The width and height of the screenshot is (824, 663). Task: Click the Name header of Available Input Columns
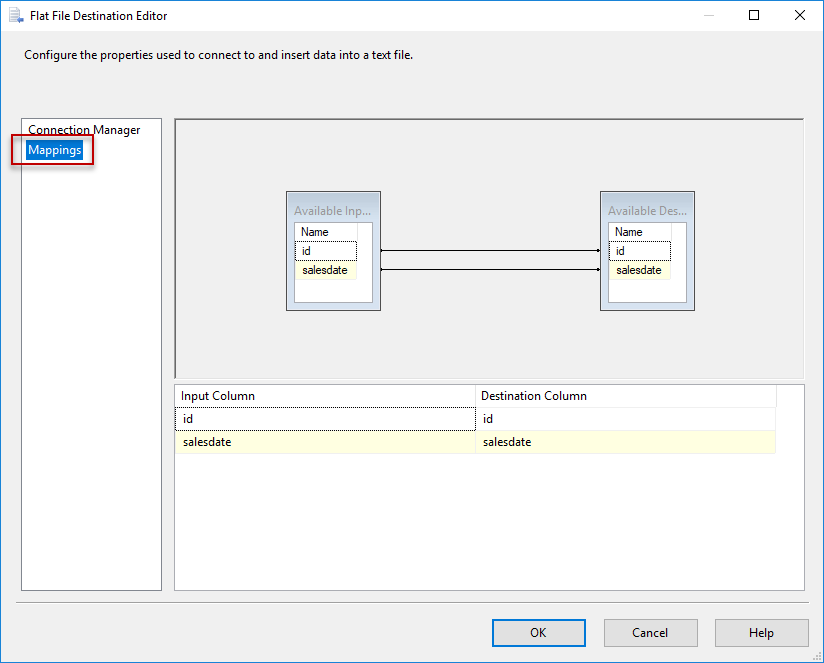(x=312, y=231)
